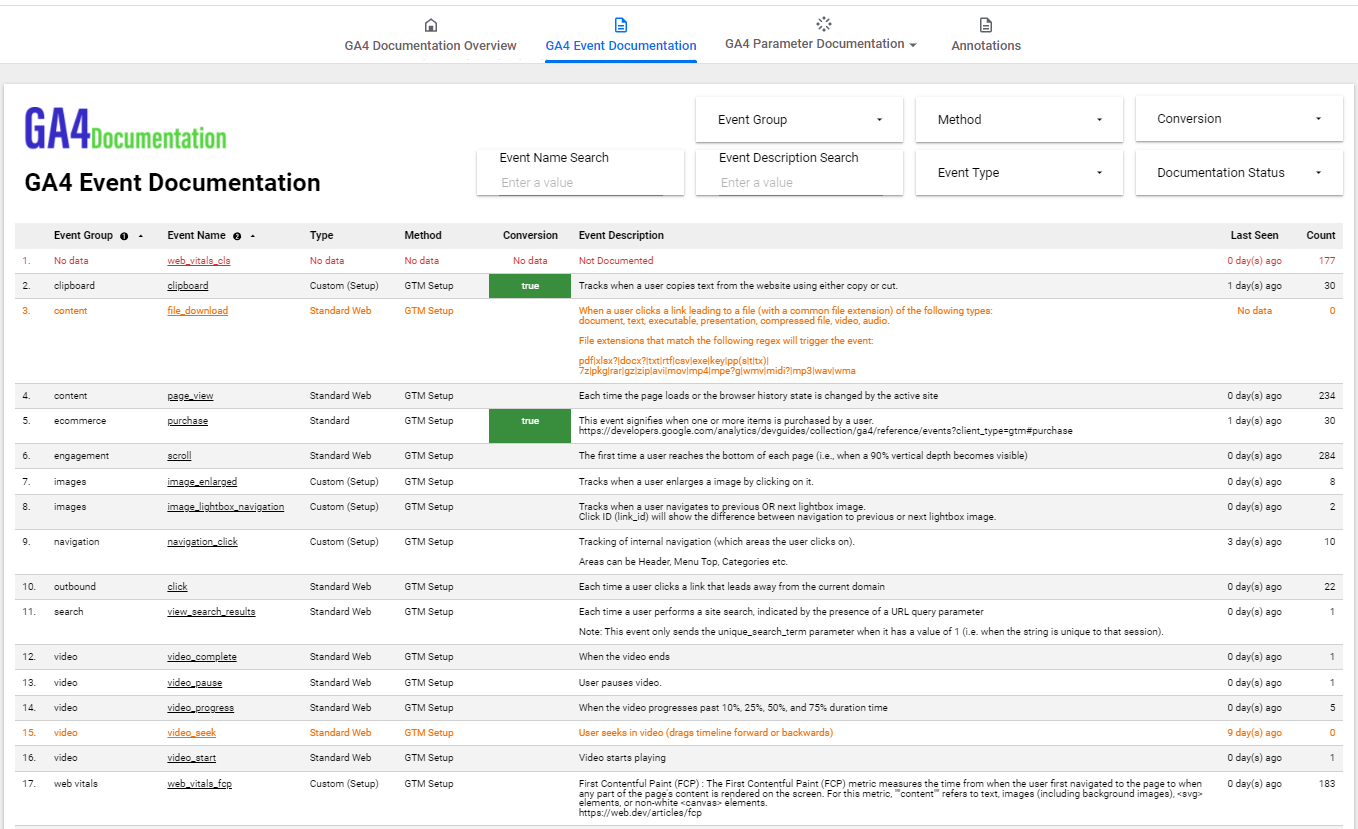Open the image_enlarged event link
The width and height of the screenshot is (1358, 829).
(x=202, y=482)
